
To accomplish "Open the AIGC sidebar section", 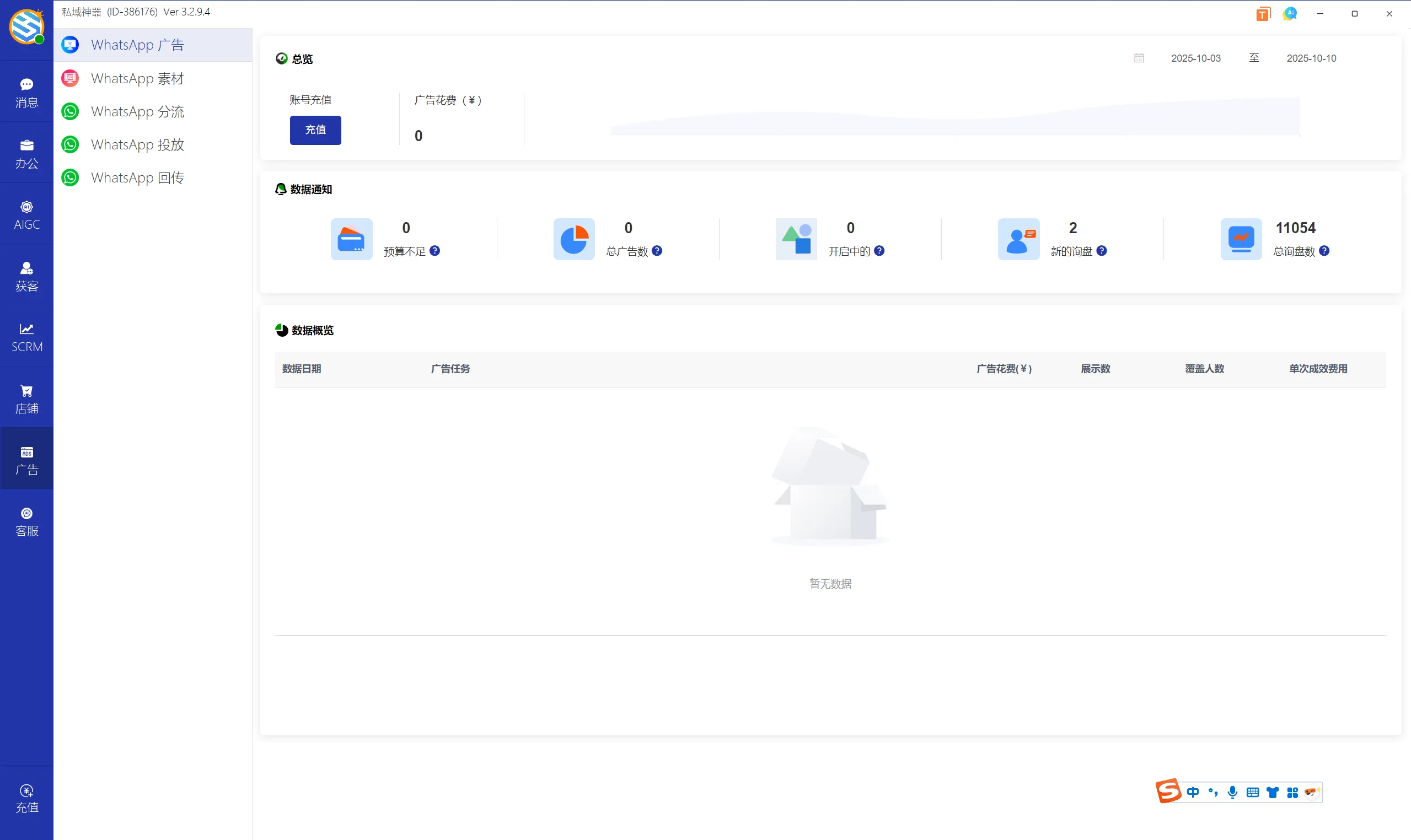I will click(x=26, y=214).
